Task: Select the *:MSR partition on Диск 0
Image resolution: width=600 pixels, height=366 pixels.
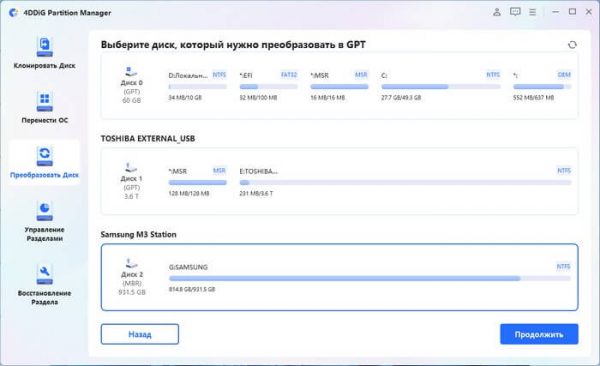Action: pos(339,86)
